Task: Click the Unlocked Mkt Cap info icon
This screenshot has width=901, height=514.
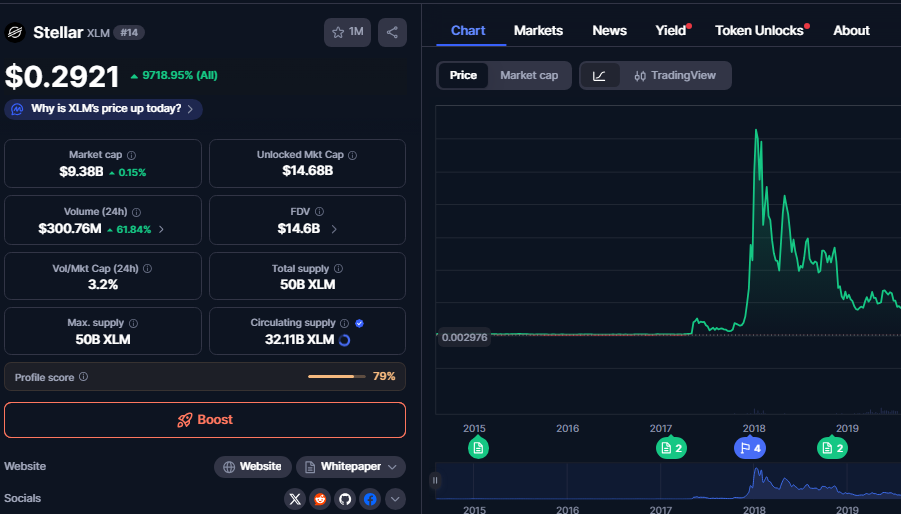Action: click(x=352, y=155)
